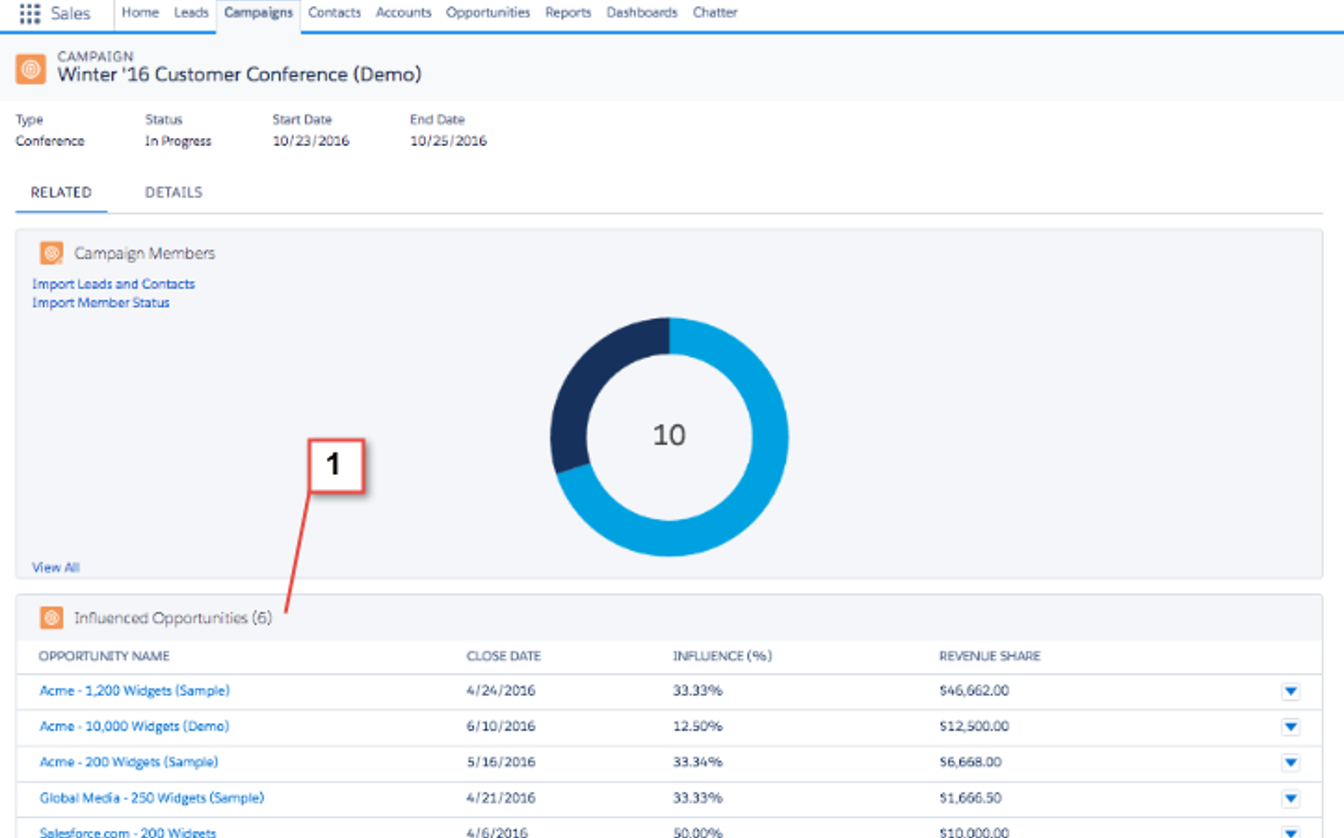1344x838 pixels.
Task: Open the Chatter tab
Action: (715, 13)
